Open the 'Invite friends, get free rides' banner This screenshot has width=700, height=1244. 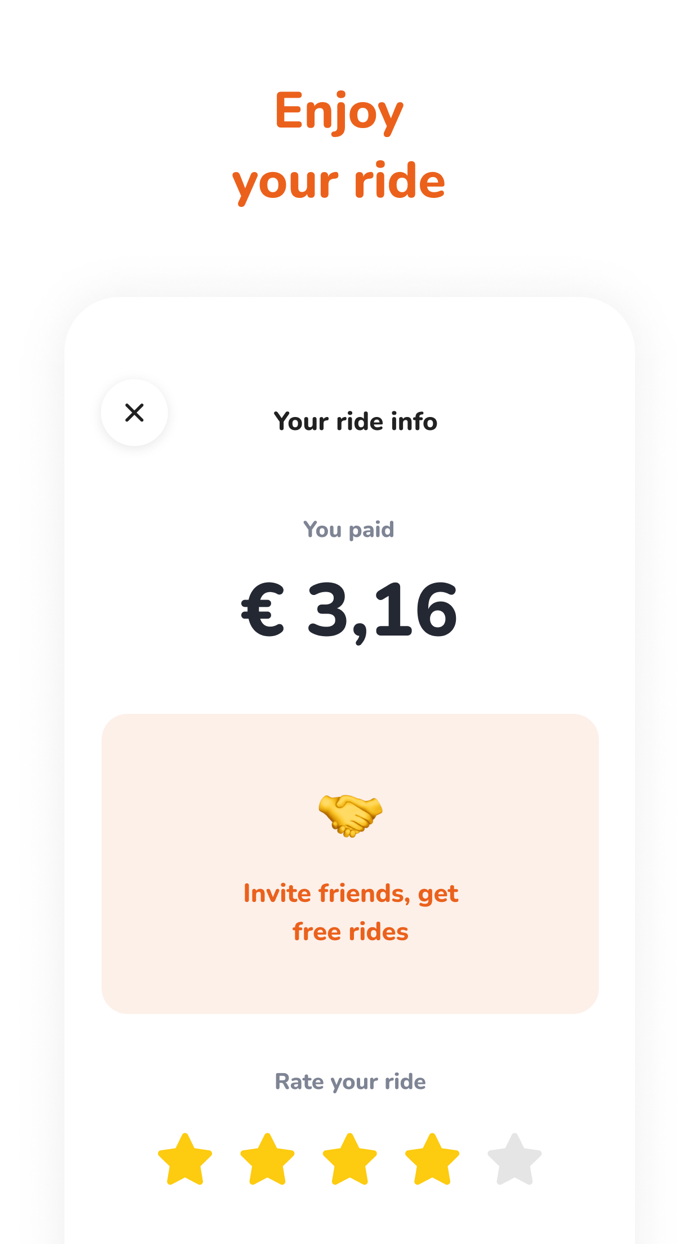coord(349,862)
